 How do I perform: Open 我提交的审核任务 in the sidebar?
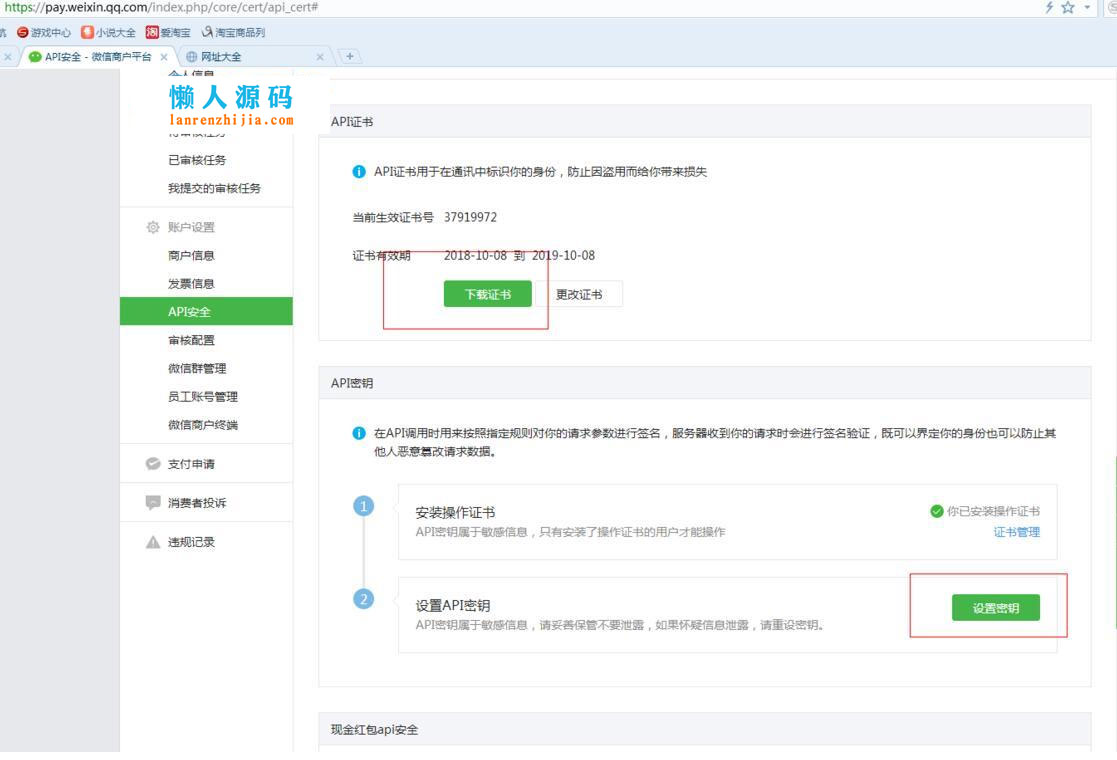[214, 188]
